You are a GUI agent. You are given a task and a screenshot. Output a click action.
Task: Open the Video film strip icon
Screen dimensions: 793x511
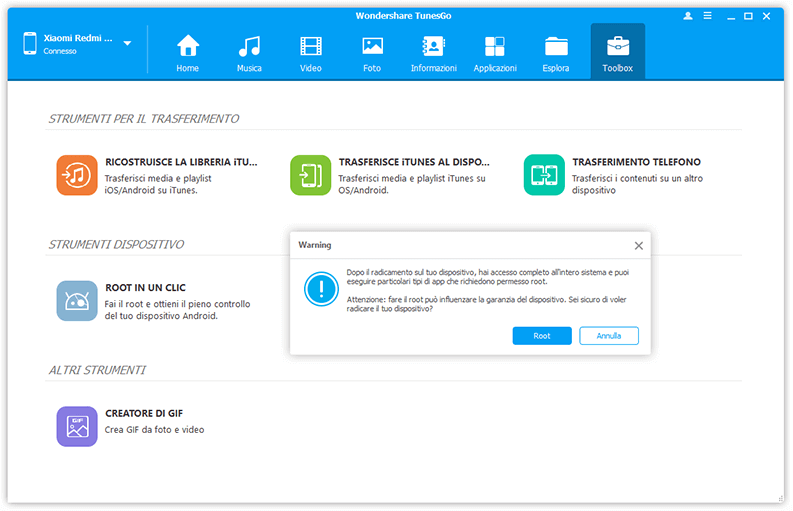pos(311,46)
